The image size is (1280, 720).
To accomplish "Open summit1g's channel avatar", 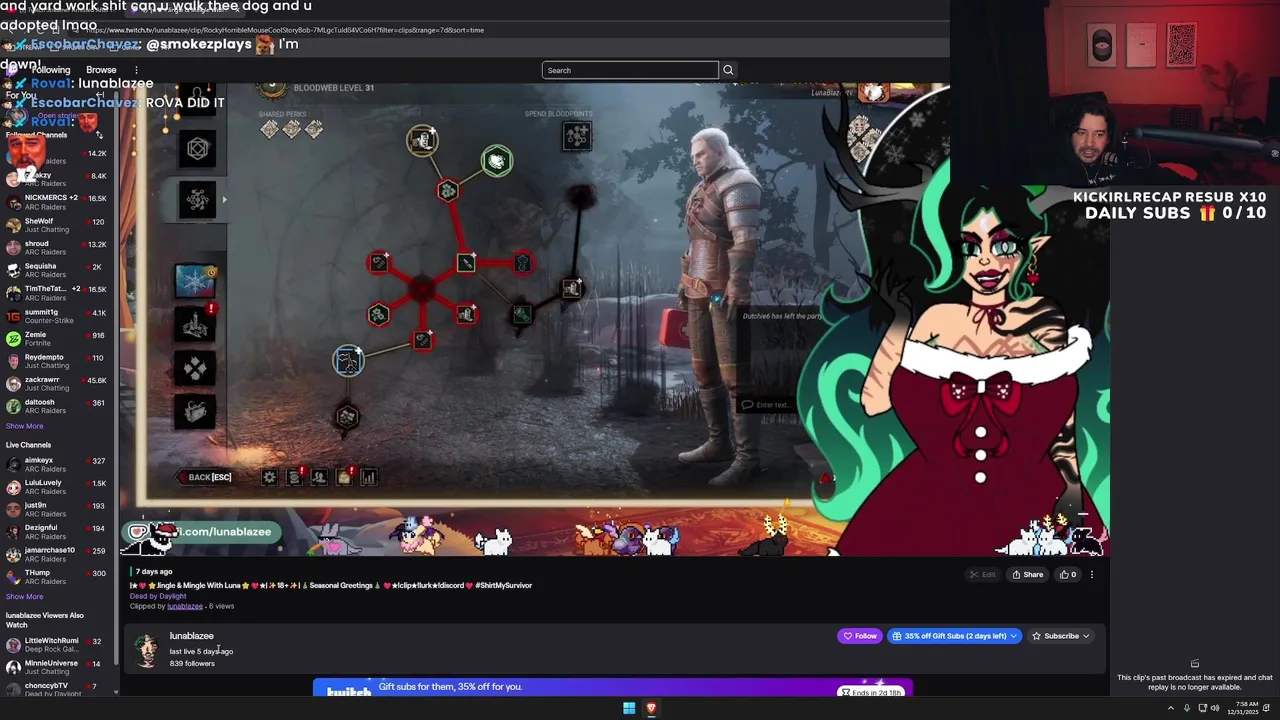I will 13,316.
